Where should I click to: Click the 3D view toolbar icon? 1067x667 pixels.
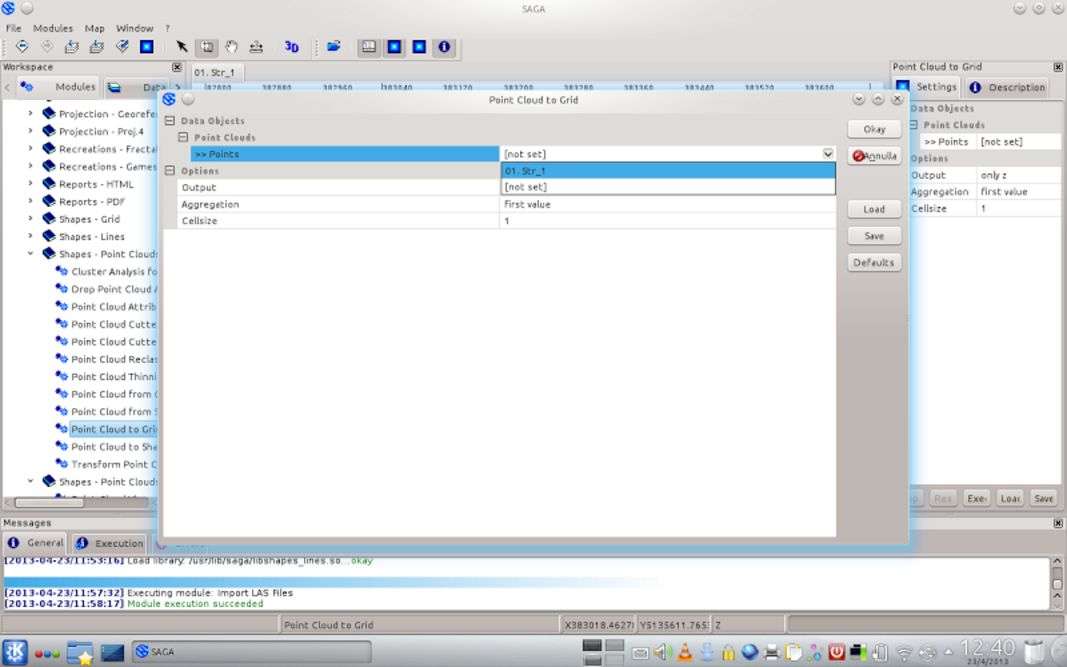pos(291,47)
